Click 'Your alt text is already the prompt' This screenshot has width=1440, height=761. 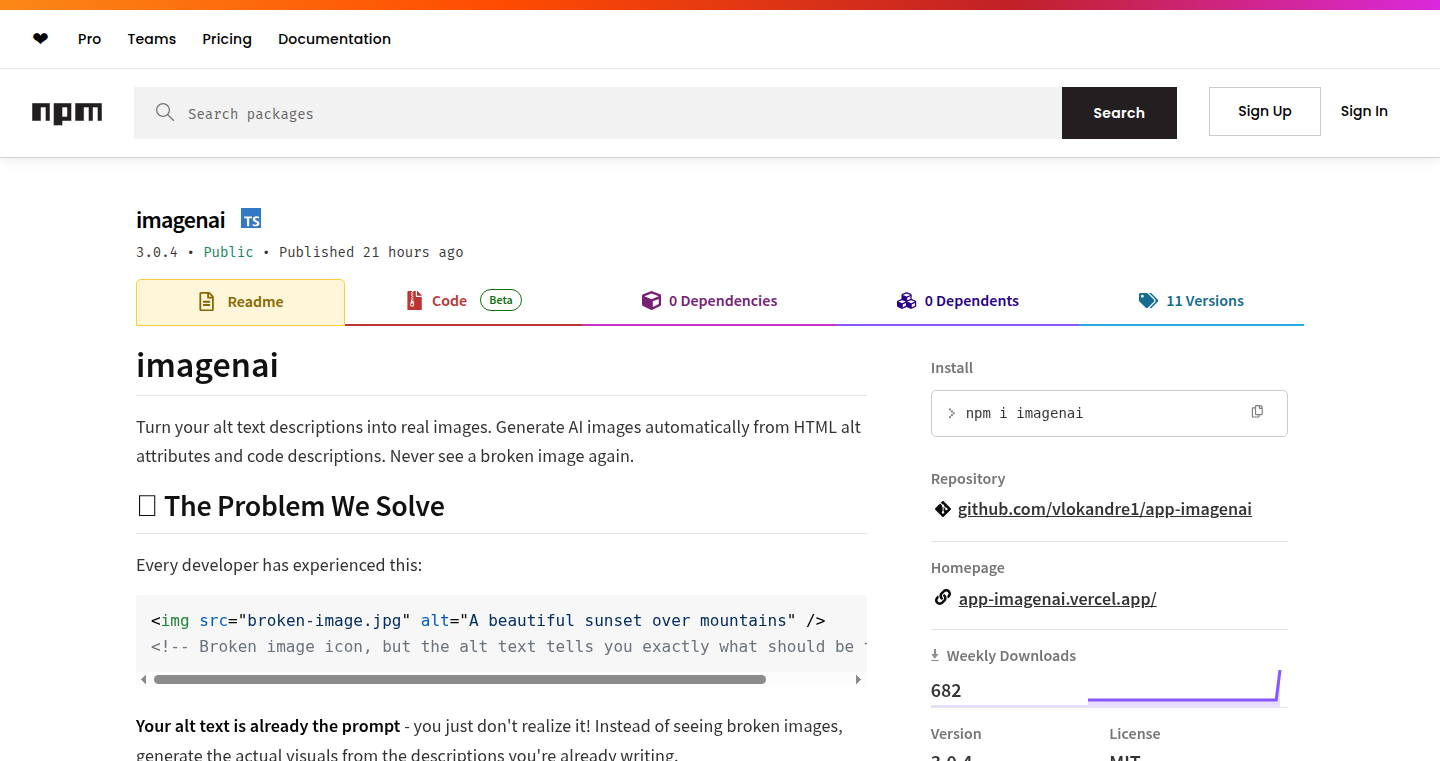click(x=268, y=726)
